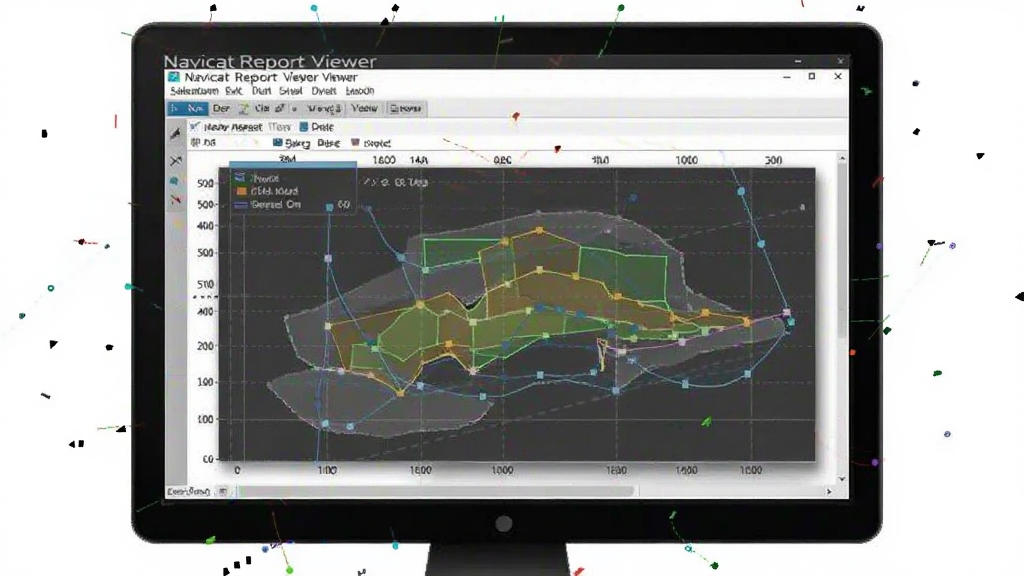The height and width of the screenshot is (576, 1024).
Task: Click the 'Dase' label next to save icon
Action: point(328,143)
